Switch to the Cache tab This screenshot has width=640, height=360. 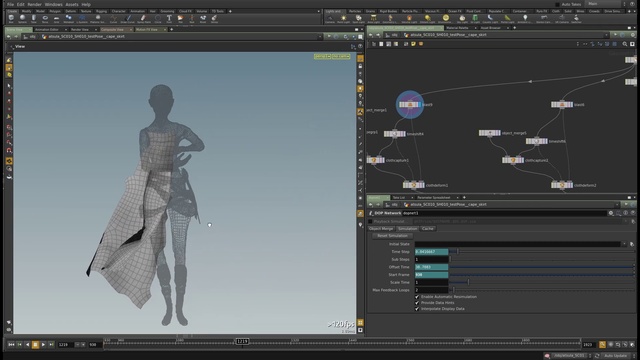tap(427, 229)
